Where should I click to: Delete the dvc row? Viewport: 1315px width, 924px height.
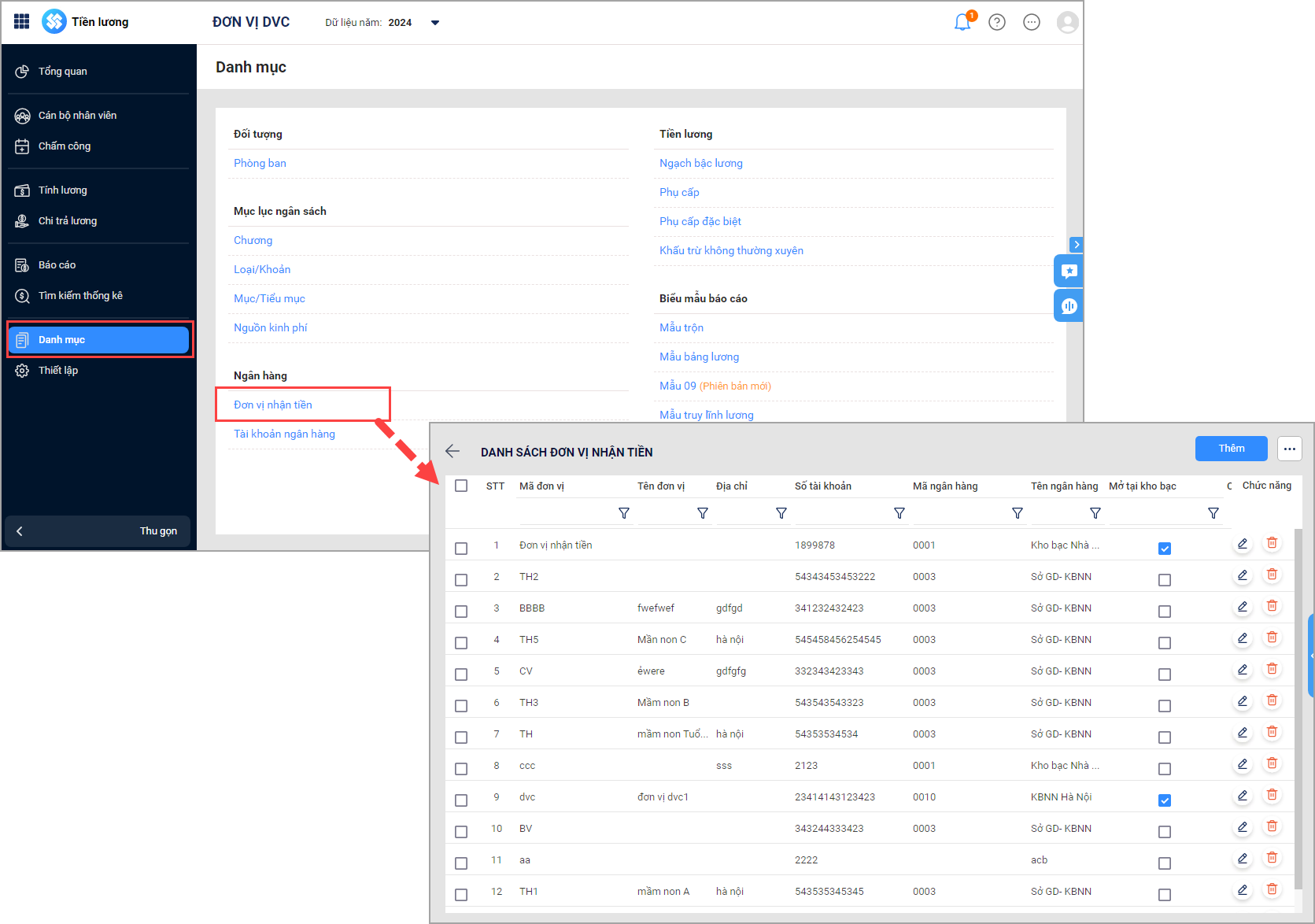(x=1272, y=795)
